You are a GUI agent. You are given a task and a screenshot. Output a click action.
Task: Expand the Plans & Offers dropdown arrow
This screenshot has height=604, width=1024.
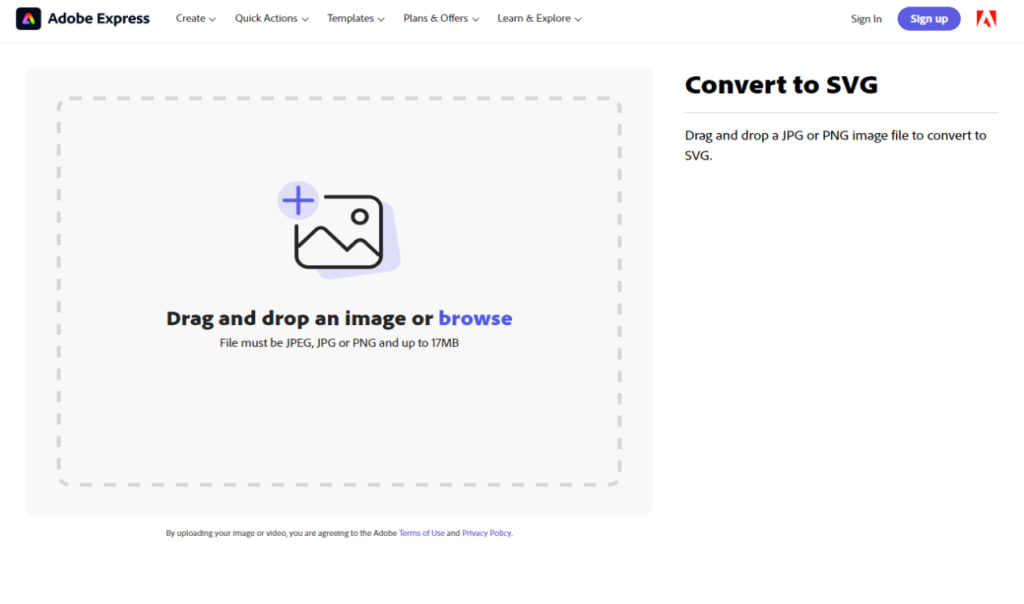476,19
